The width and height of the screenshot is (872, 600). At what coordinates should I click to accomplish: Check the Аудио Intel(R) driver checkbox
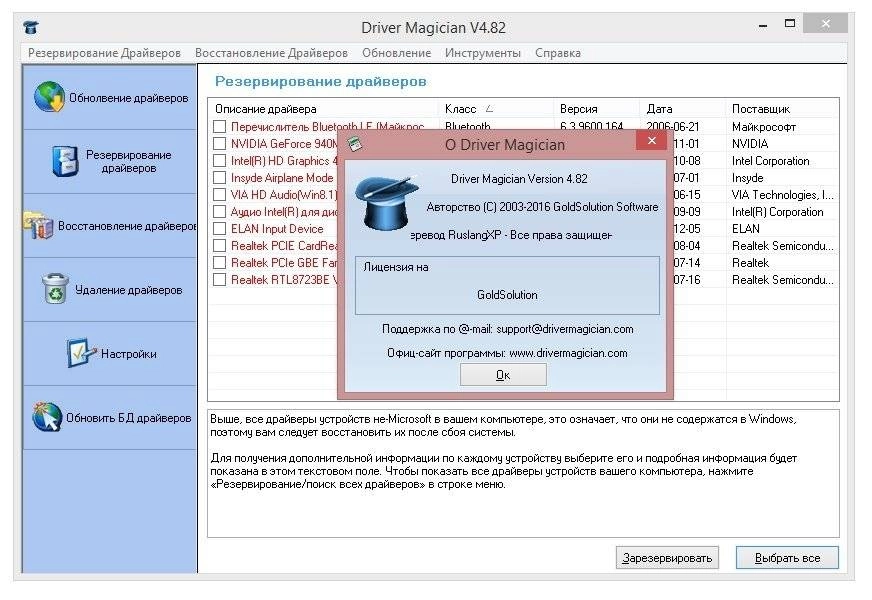pyautogui.click(x=220, y=212)
